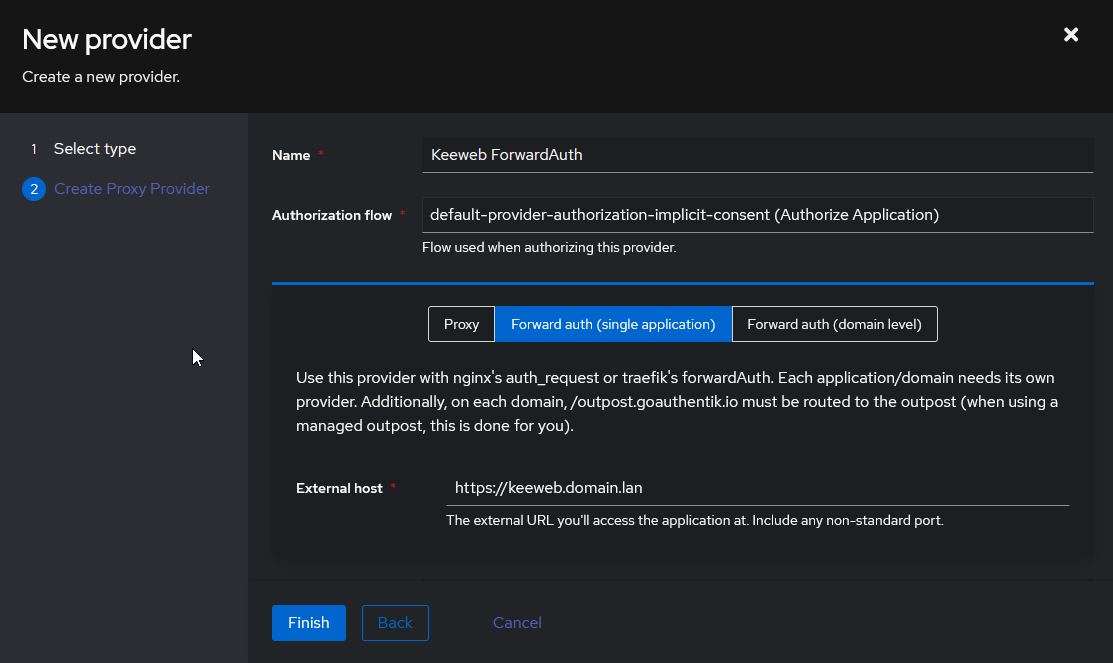Click into the External host URL field

coord(757,488)
